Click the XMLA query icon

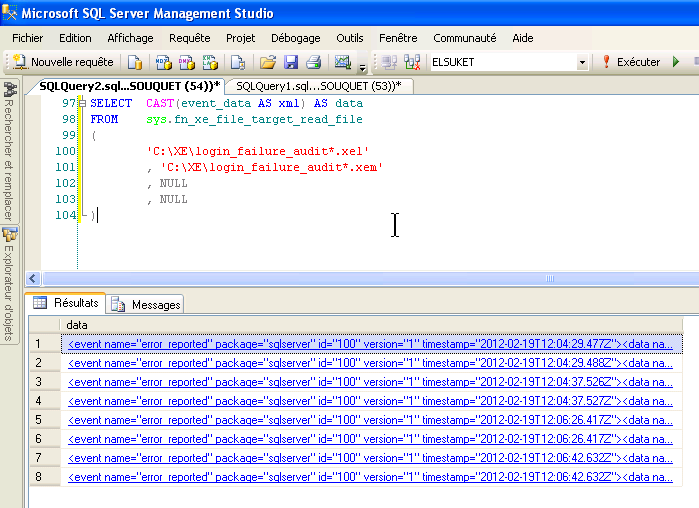coord(211,62)
